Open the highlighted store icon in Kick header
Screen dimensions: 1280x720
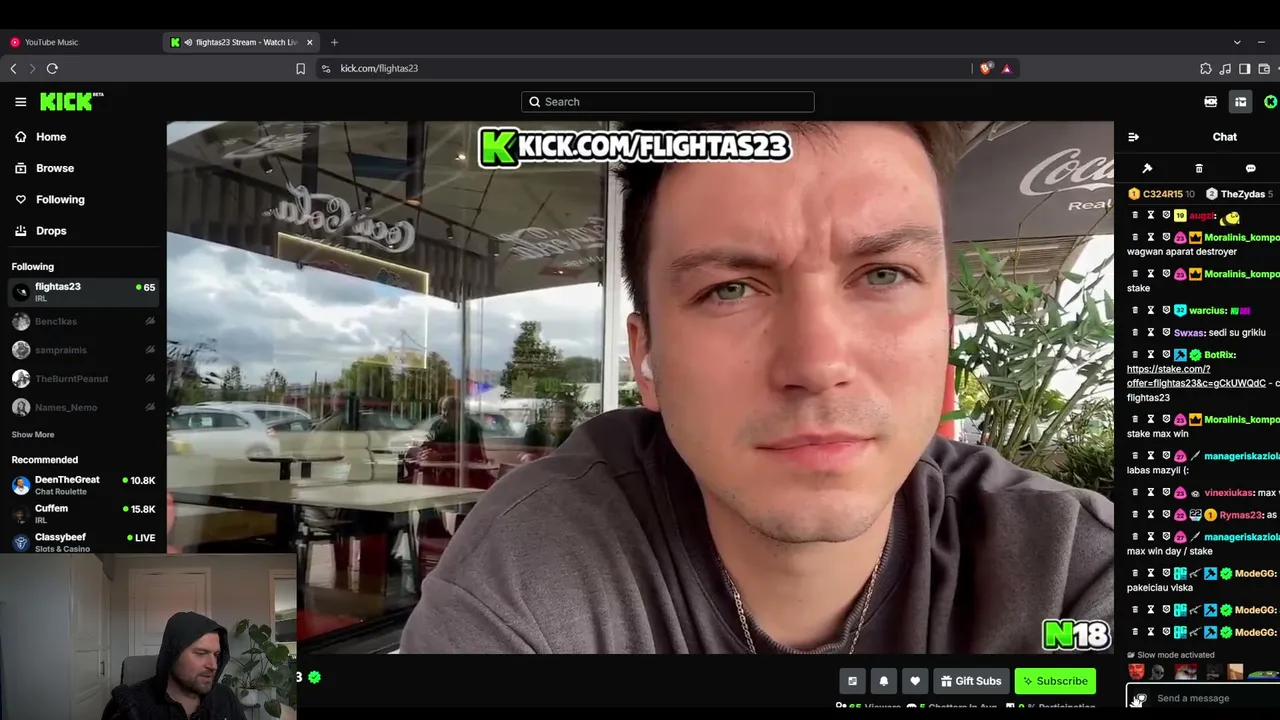click(x=1240, y=101)
